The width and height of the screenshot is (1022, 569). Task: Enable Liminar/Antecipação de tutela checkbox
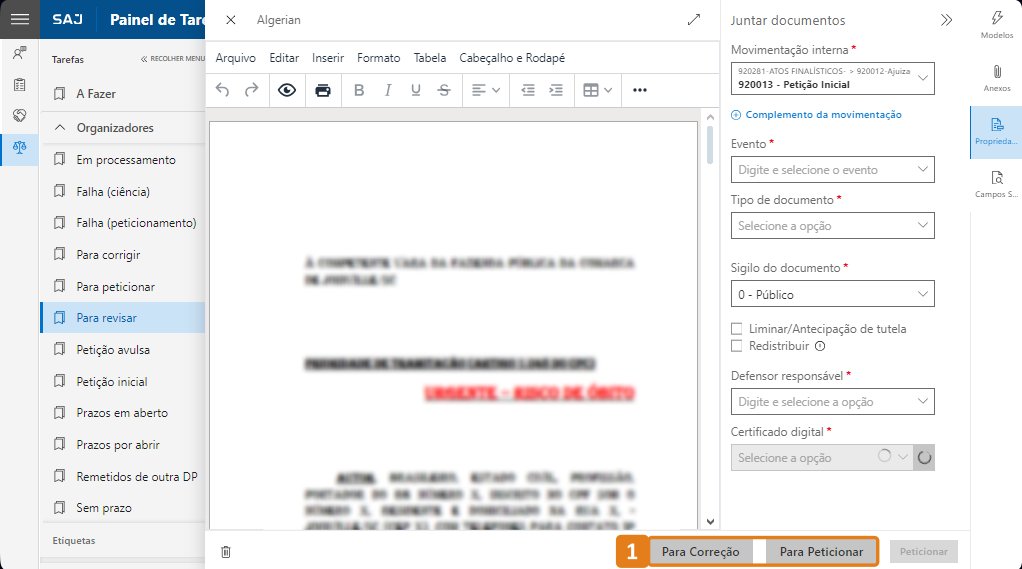tap(737, 328)
